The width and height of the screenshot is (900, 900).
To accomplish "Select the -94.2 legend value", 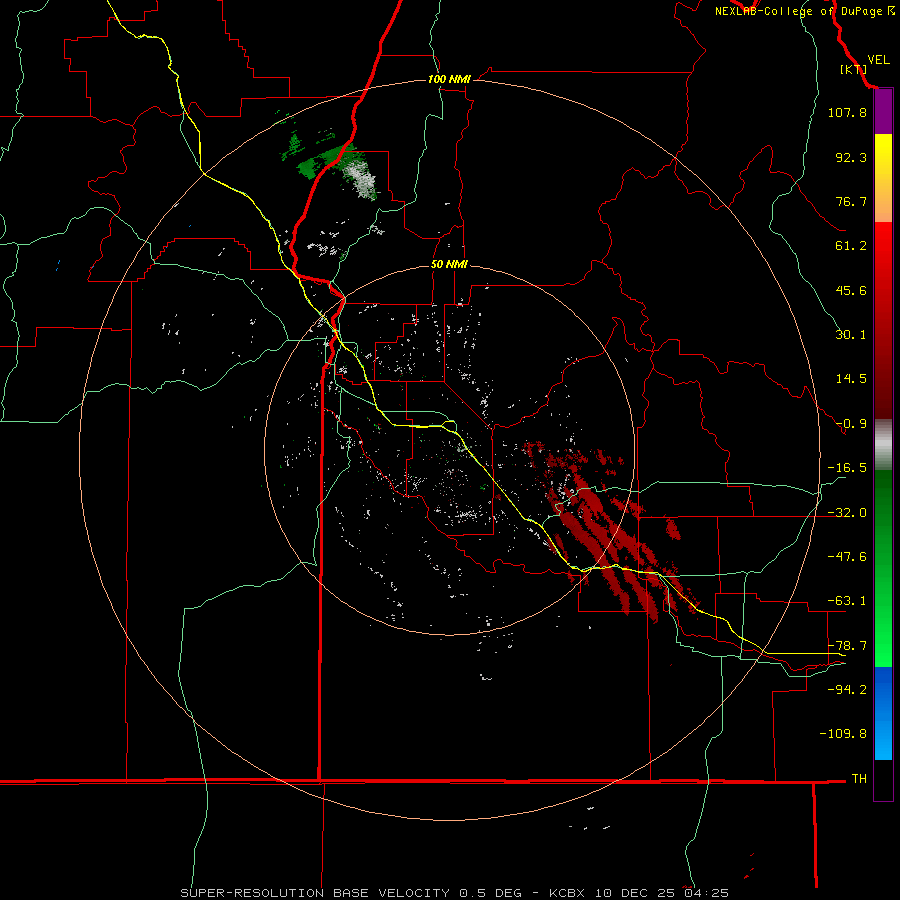I will [x=847, y=689].
